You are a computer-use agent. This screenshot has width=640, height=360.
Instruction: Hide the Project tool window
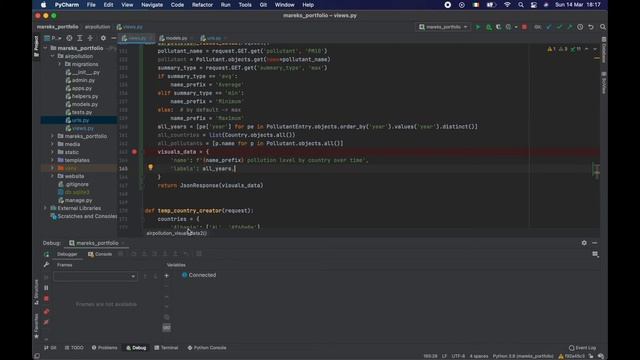point(113,38)
